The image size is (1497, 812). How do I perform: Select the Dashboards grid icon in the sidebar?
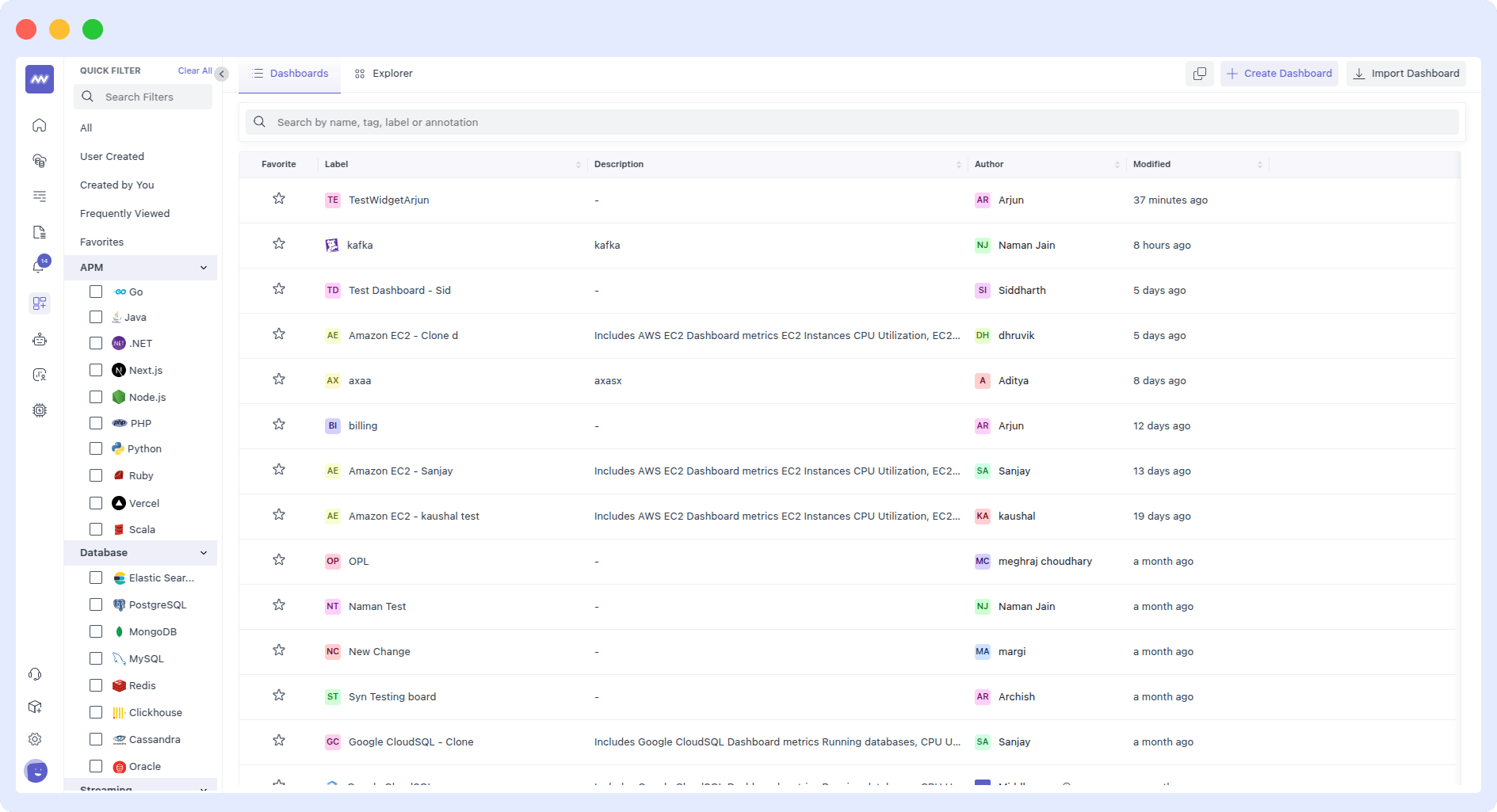tap(40, 303)
